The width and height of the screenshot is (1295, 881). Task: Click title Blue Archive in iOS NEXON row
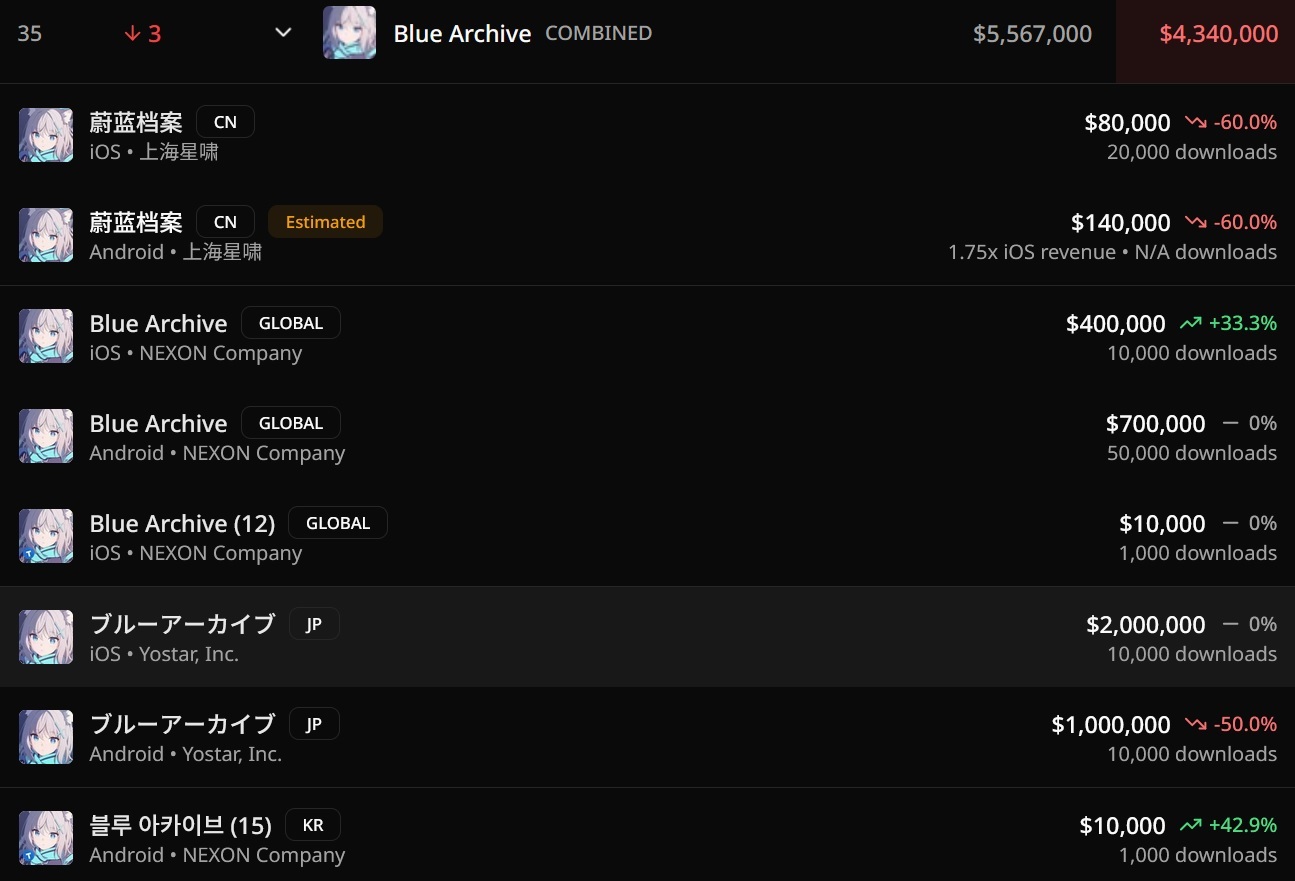[x=158, y=323]
